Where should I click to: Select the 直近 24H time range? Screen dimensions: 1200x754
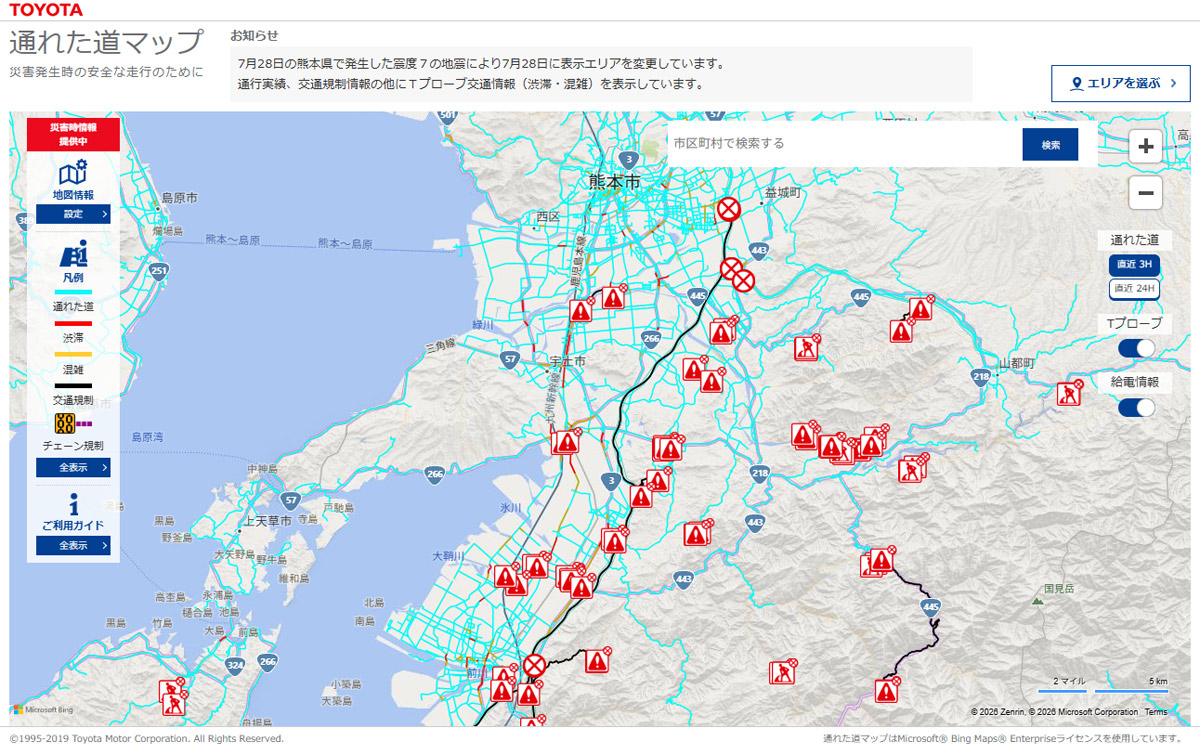(1135, 289)
